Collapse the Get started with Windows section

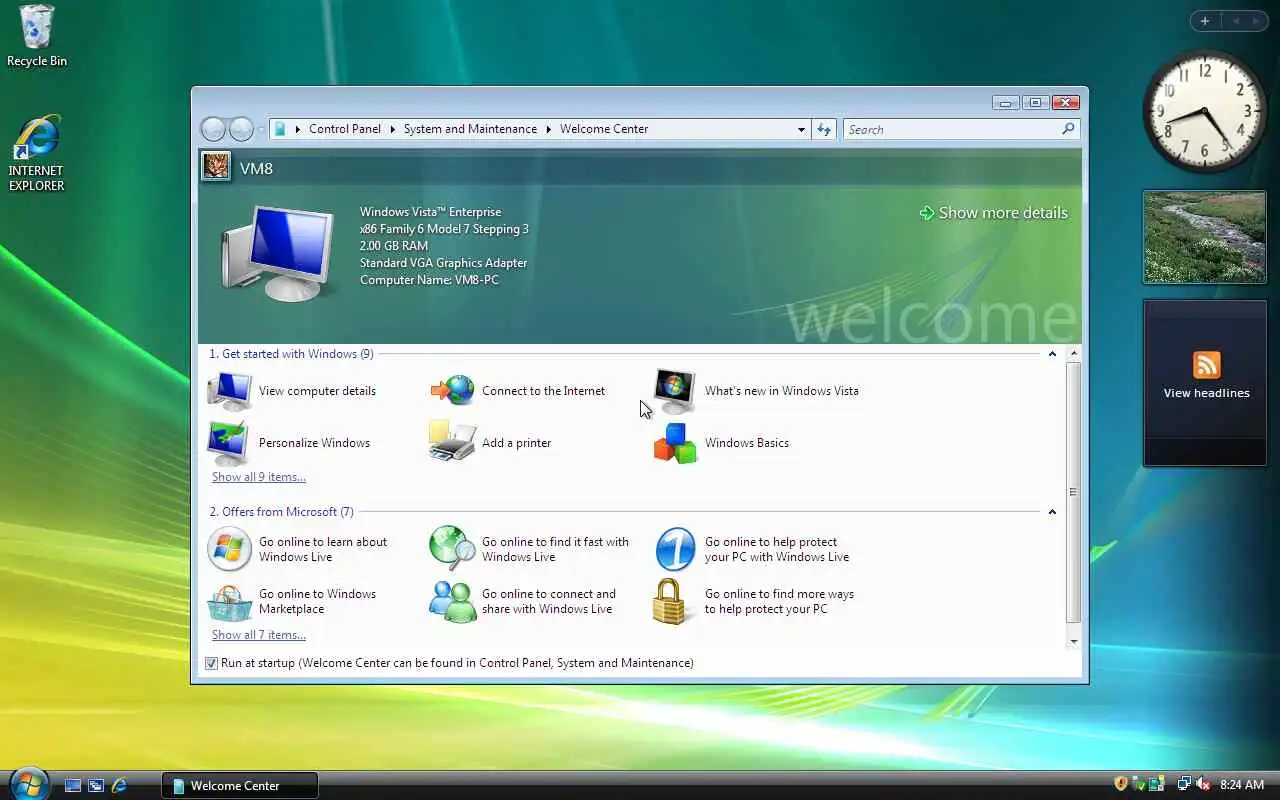pyautogui.click(x=1052, y=354)
